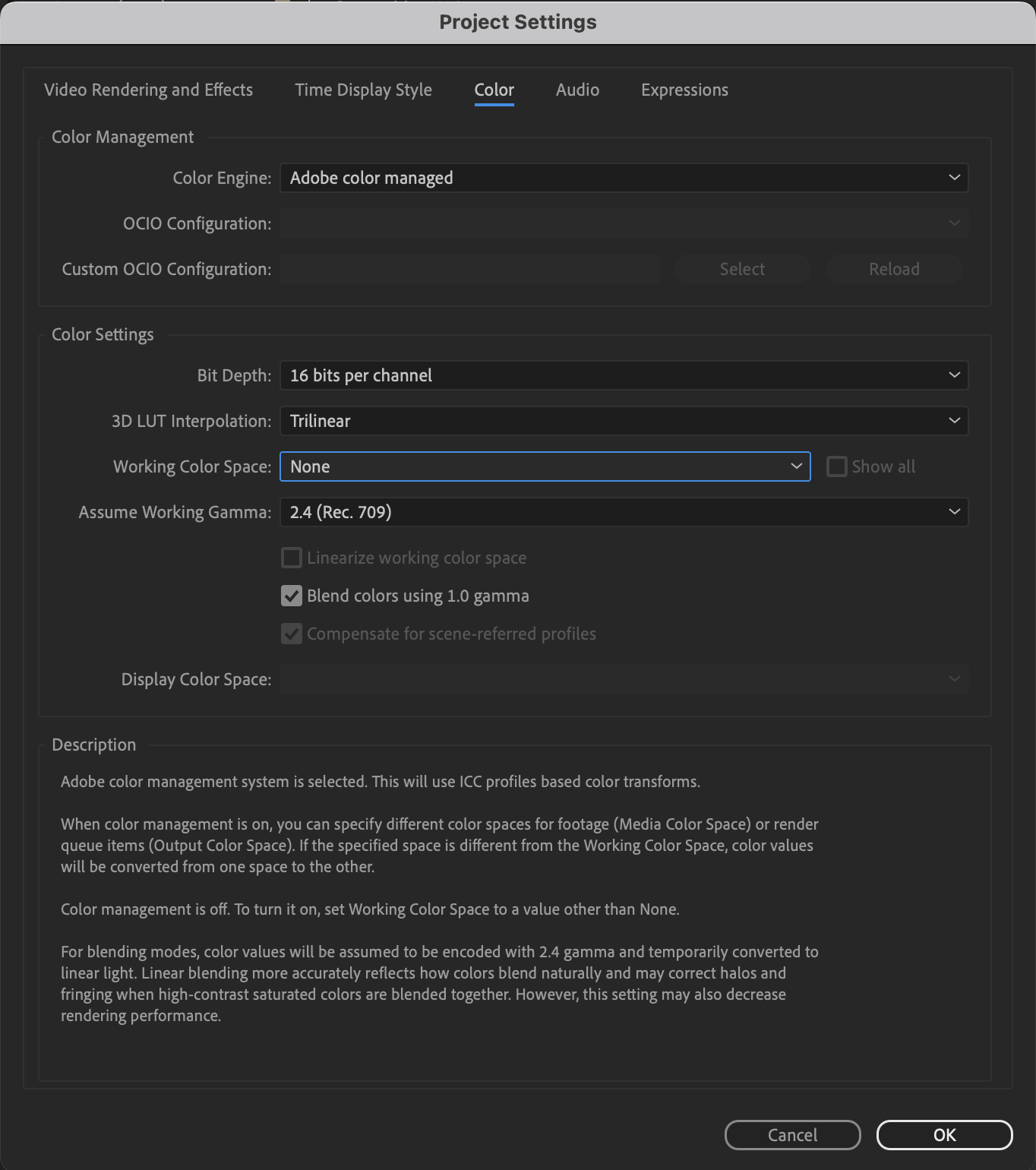Open the OCIO Configuration dropdown
Screen dimensions: 1036x1170
[x=623, y=223]
